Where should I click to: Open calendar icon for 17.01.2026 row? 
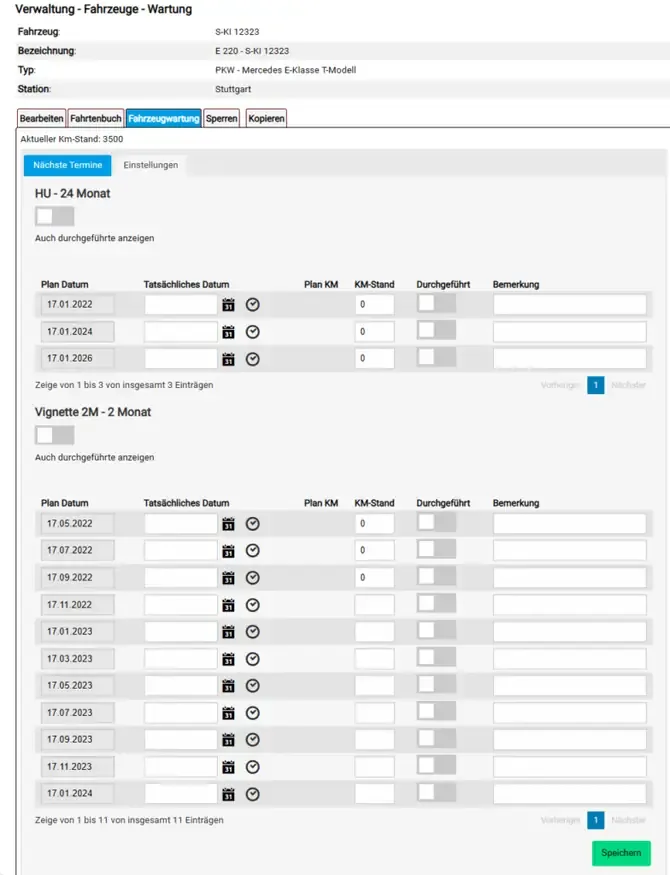click(x=228, y=359)
